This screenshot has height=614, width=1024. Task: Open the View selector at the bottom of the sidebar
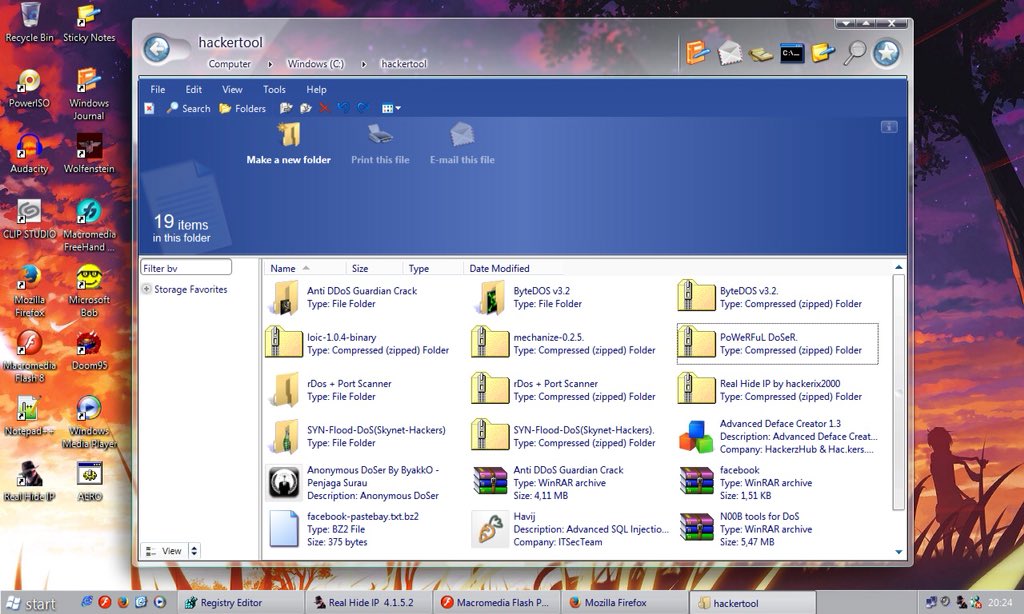[x=170, y=550]
